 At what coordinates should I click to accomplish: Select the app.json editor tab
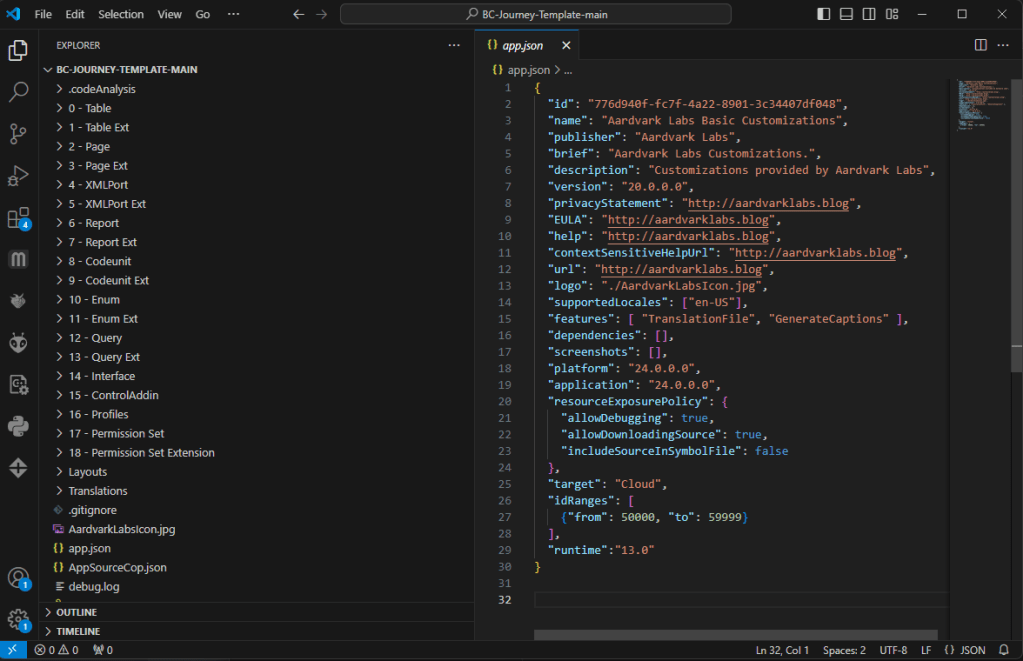pos(521,45)
